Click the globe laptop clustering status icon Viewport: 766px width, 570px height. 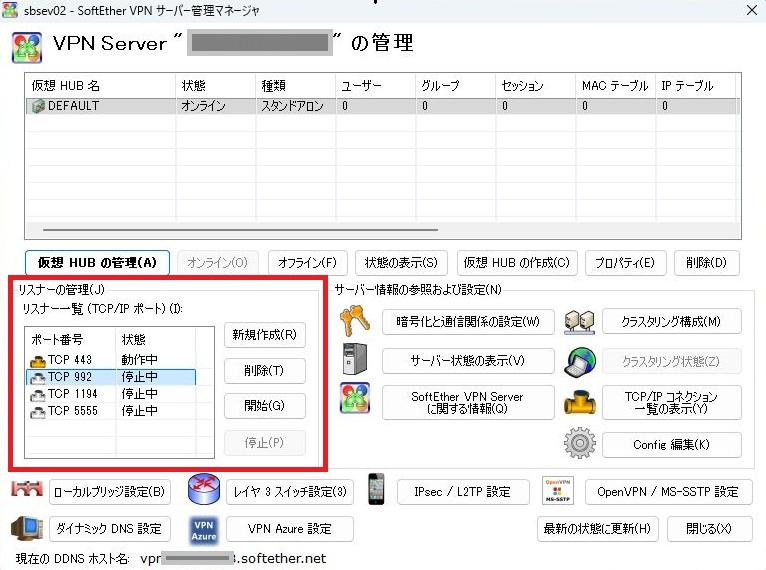point(580,362)
